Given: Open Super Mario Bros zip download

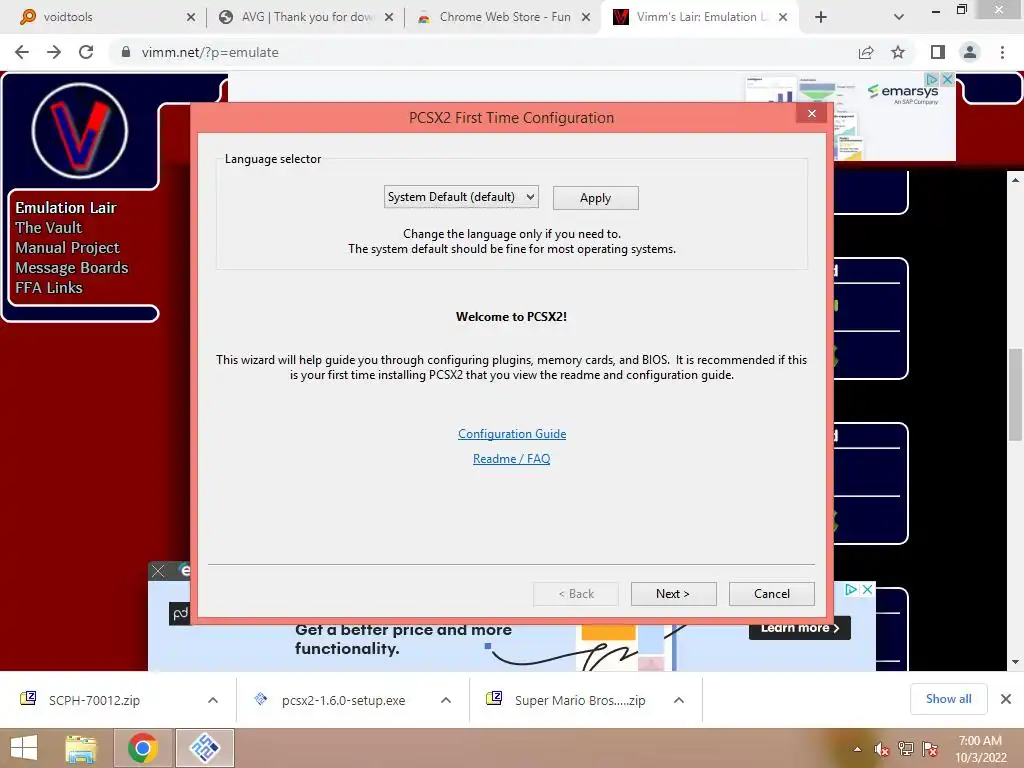Looking at the screenshot, I should pyautogui.click(x=580, y=700).
